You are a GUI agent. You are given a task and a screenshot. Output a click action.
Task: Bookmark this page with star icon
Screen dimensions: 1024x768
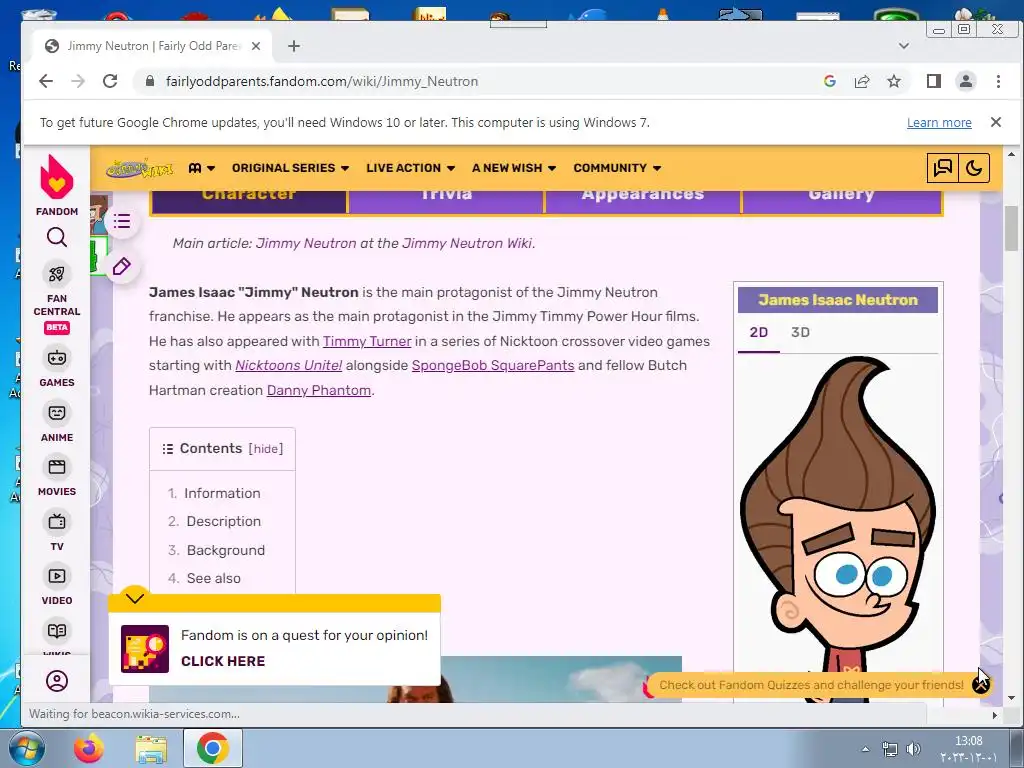(894, 81)
